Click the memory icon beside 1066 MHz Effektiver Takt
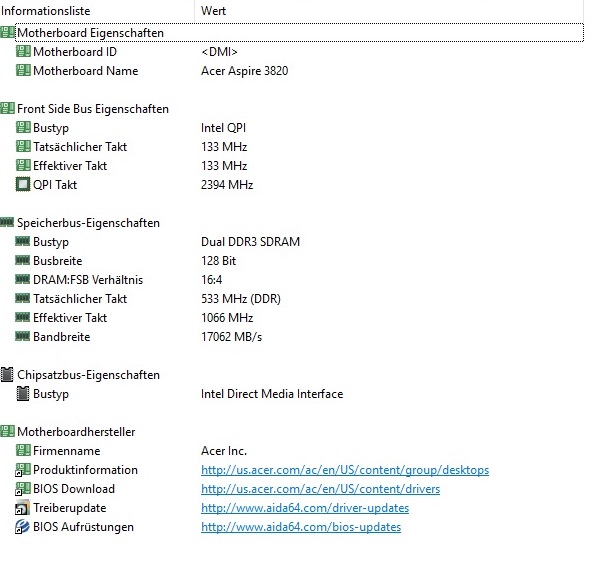Image resolution: width=610 pixels, height=571 pixels. 23,317
